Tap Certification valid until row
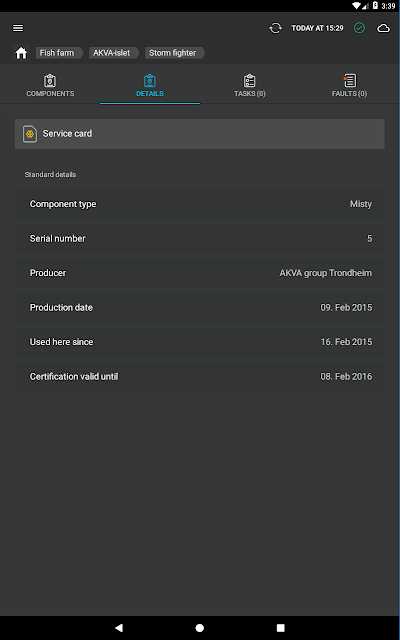This screenshot has width=400, height=640. (x=200, y=377)
